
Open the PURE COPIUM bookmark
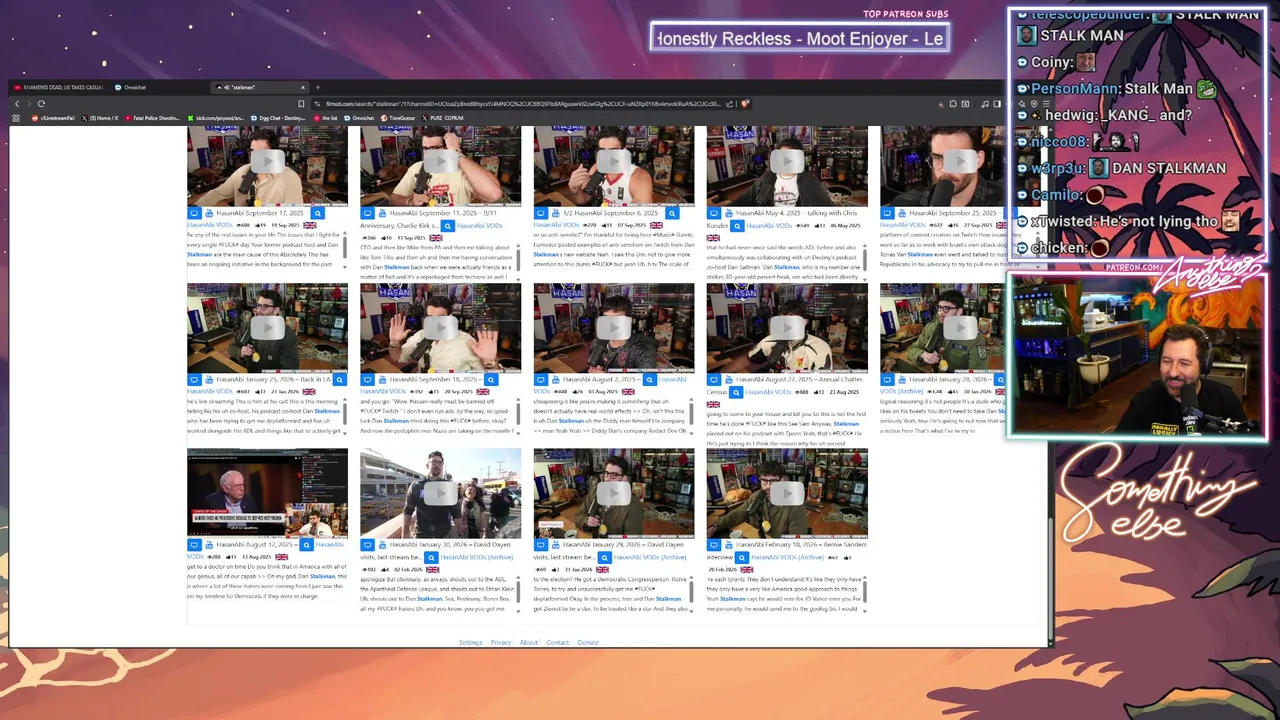tap(443, 118)
